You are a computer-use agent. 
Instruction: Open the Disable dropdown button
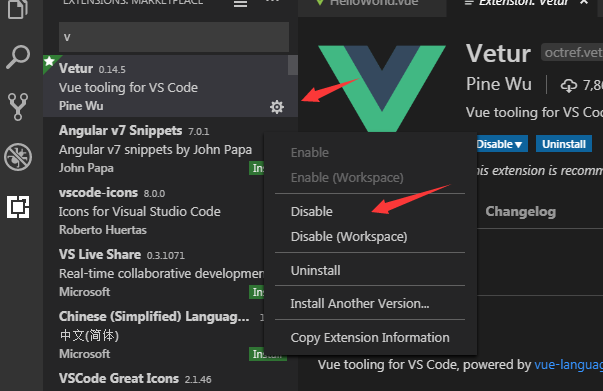(501, 144)
